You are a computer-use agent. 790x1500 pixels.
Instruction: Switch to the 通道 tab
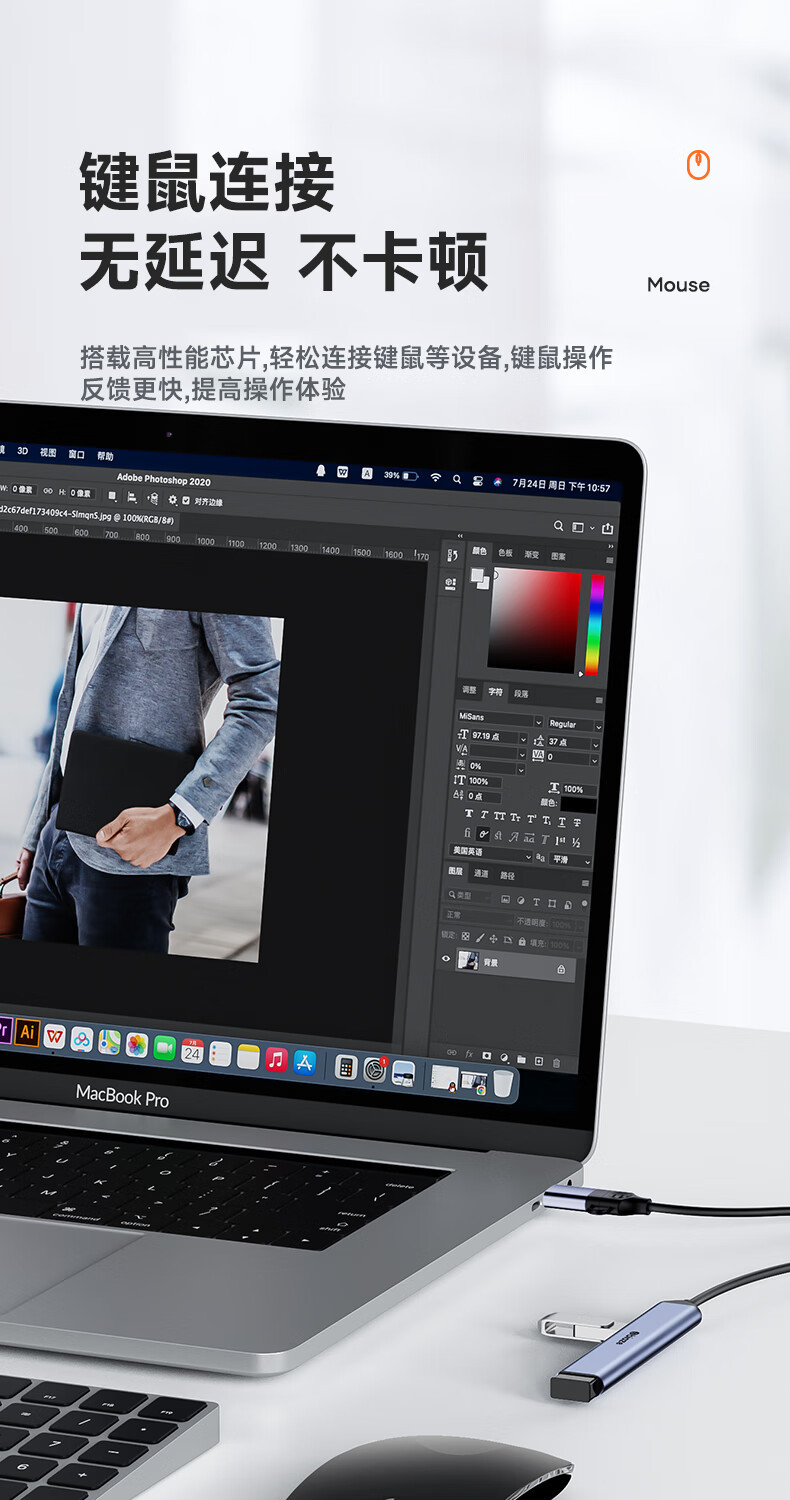coord(481,874)
